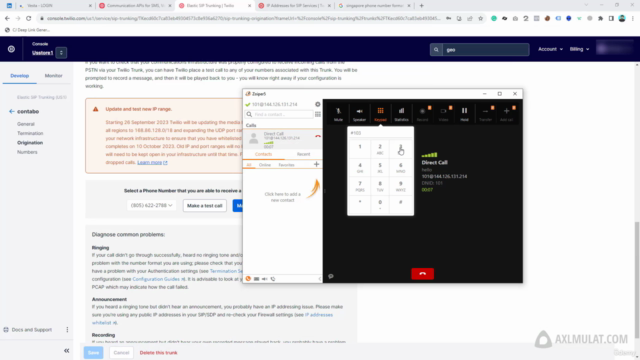Dial digit 9 WXYZ on keypad
The width and height of the screenshot is (640, 360).
(400, 186)
